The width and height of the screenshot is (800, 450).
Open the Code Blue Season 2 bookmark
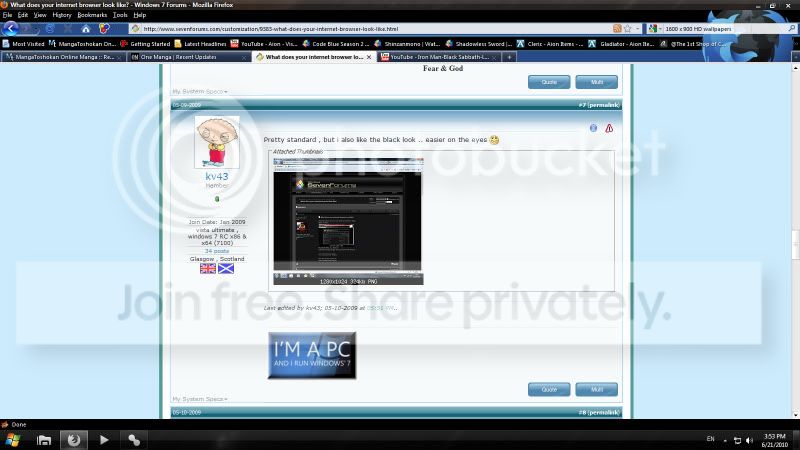[x=336, y=44]
